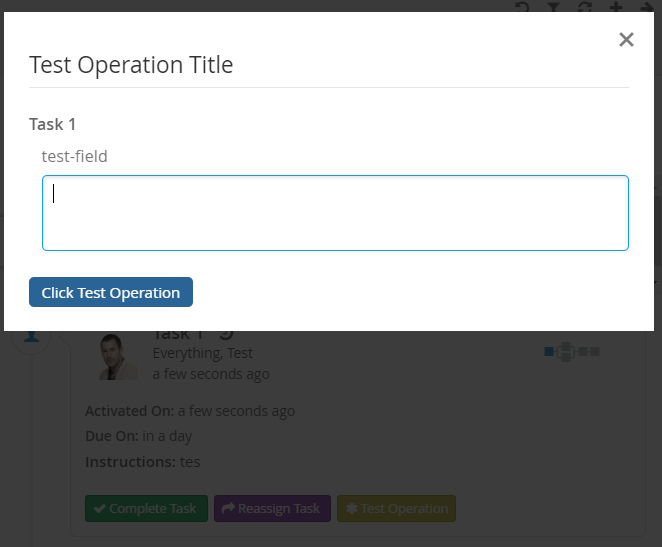
Task: Click the undo arrow icon in top toolbar
Action: (522, 7)
